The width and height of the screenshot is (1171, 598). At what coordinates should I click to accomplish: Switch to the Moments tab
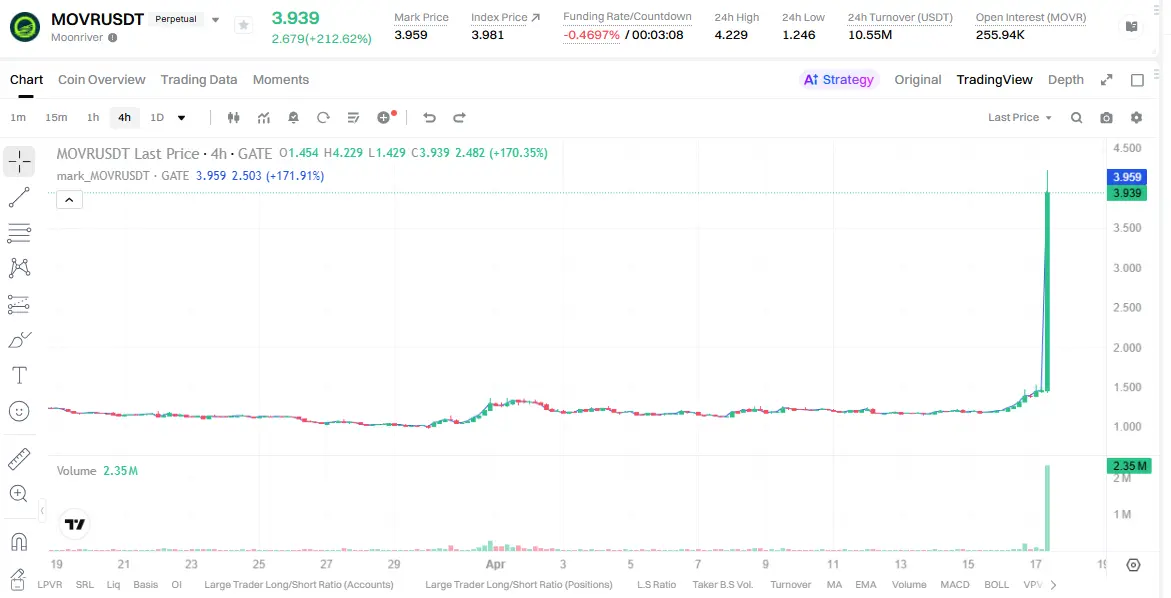[x=281, y=80]
